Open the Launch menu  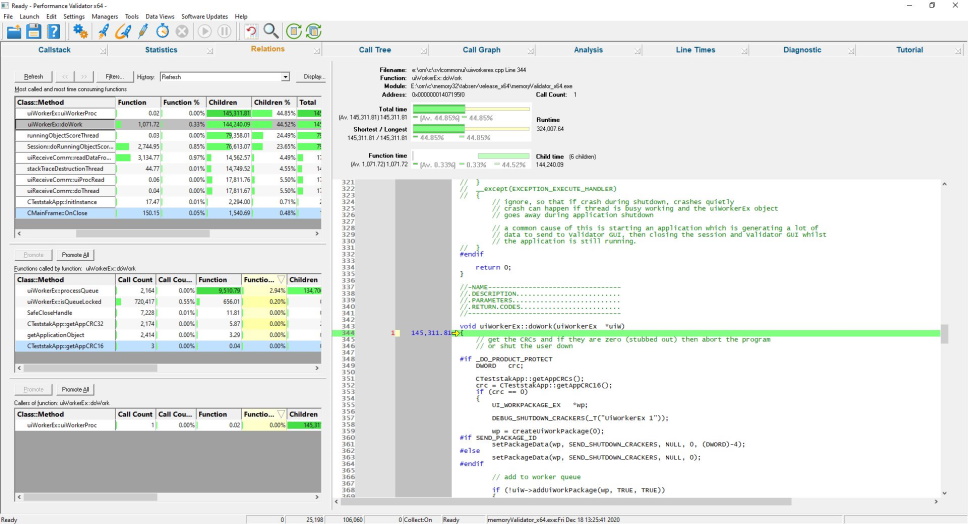29,17
